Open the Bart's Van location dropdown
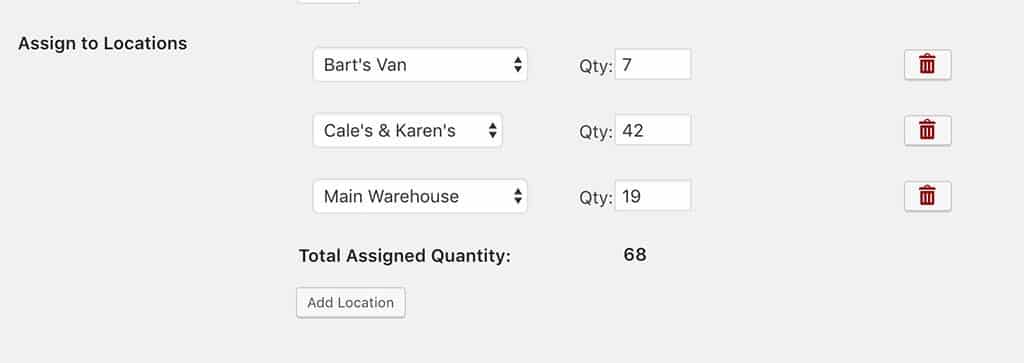 point(420,65)
